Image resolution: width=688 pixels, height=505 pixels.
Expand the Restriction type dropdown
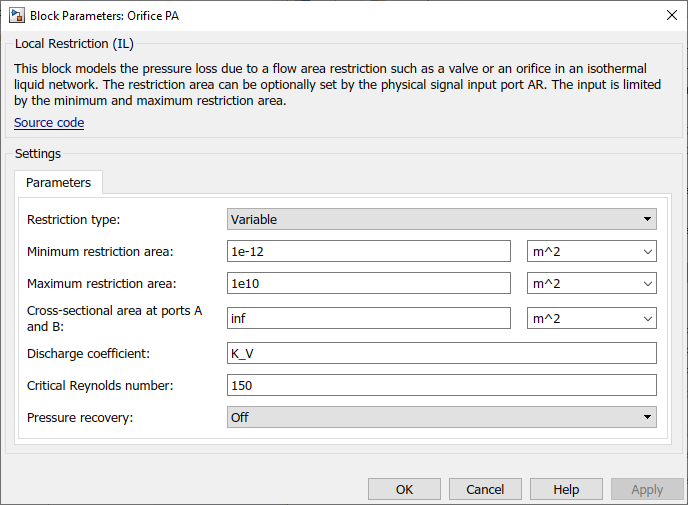(x=441, y=219)
